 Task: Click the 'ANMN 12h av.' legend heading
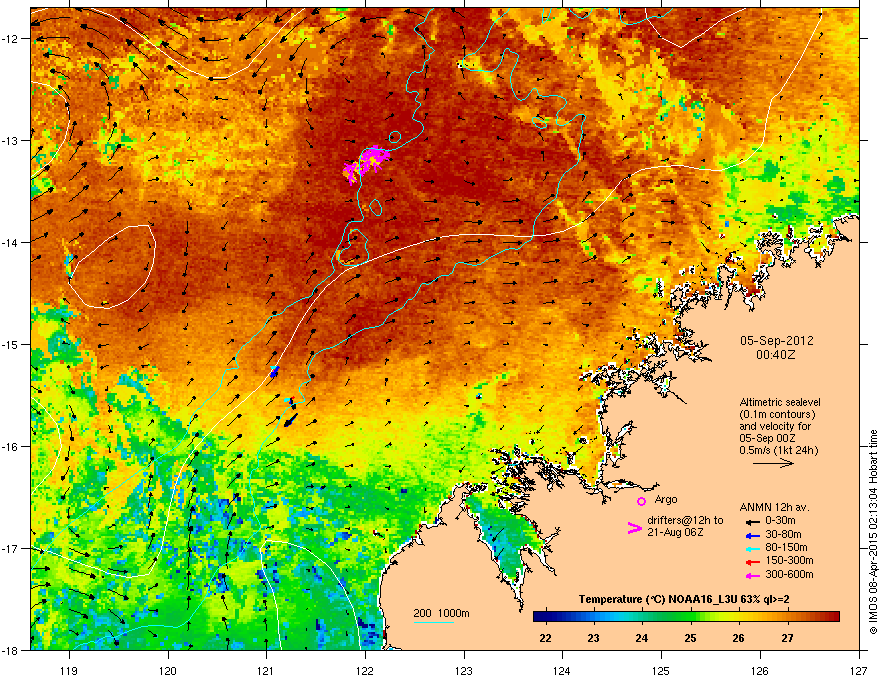point(774,507)
